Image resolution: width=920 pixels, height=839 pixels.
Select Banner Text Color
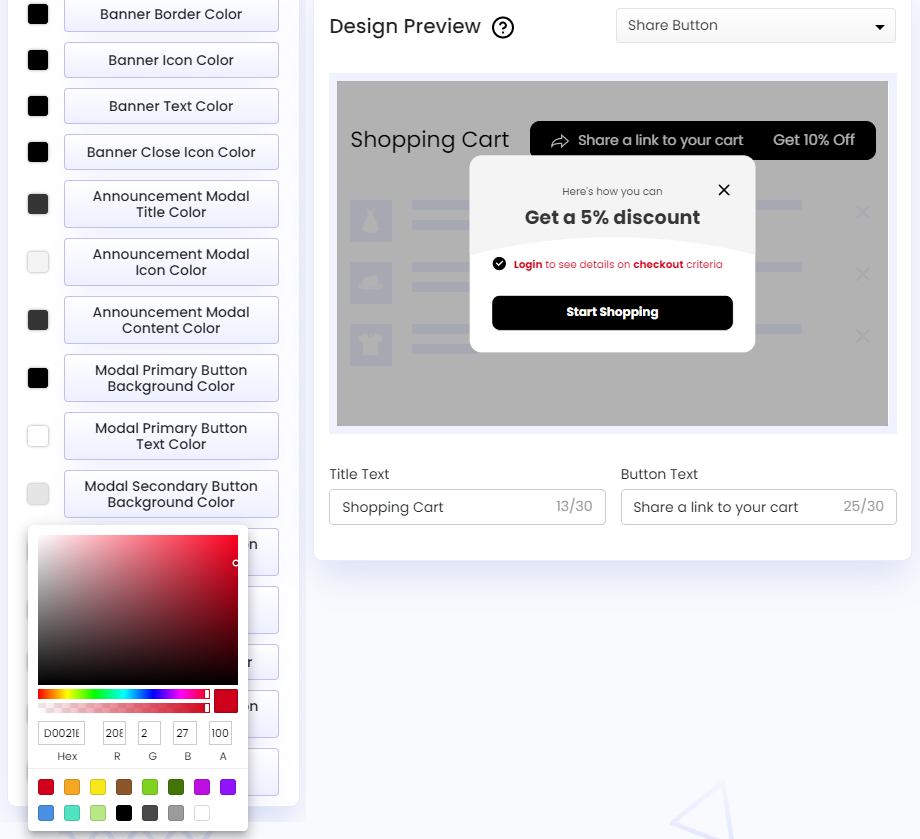coord(171,106)
